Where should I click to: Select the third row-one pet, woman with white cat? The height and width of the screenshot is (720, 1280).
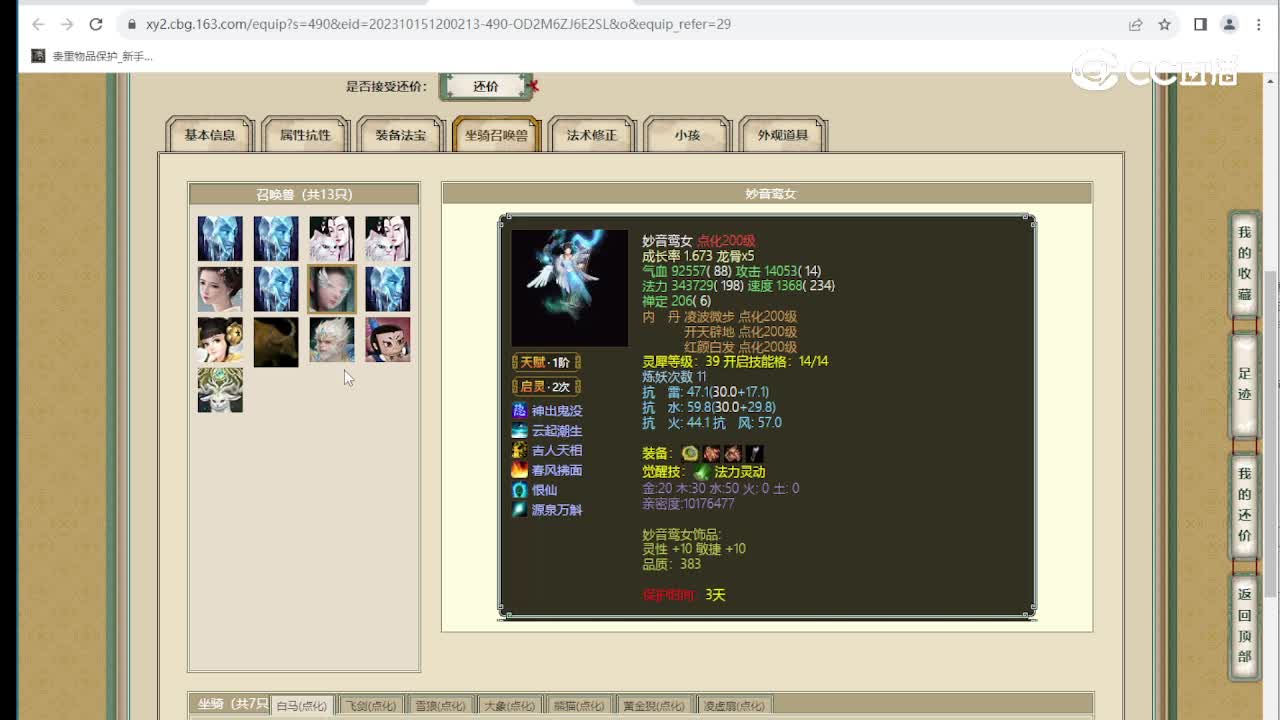(x=332, y=238)
